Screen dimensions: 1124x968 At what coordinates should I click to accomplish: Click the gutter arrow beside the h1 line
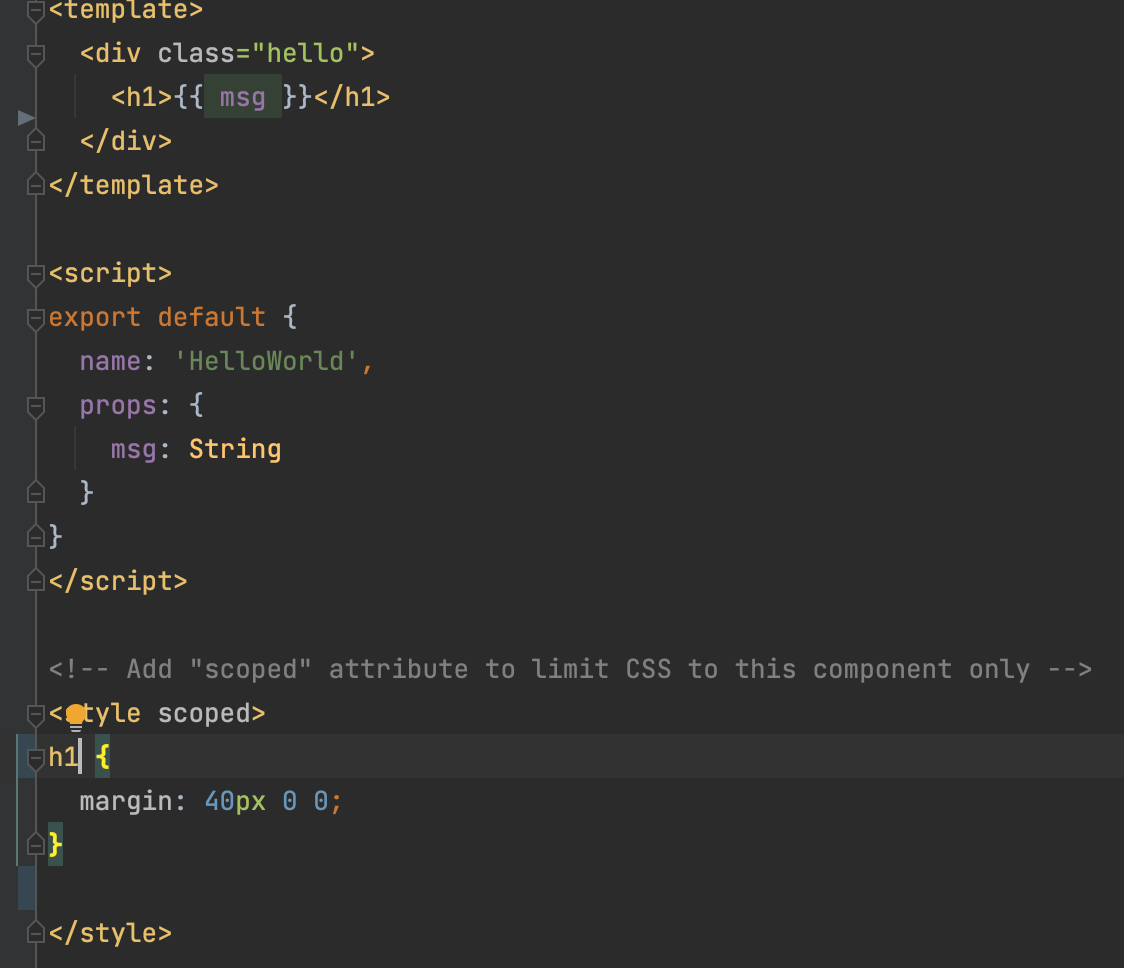(27, 118)
